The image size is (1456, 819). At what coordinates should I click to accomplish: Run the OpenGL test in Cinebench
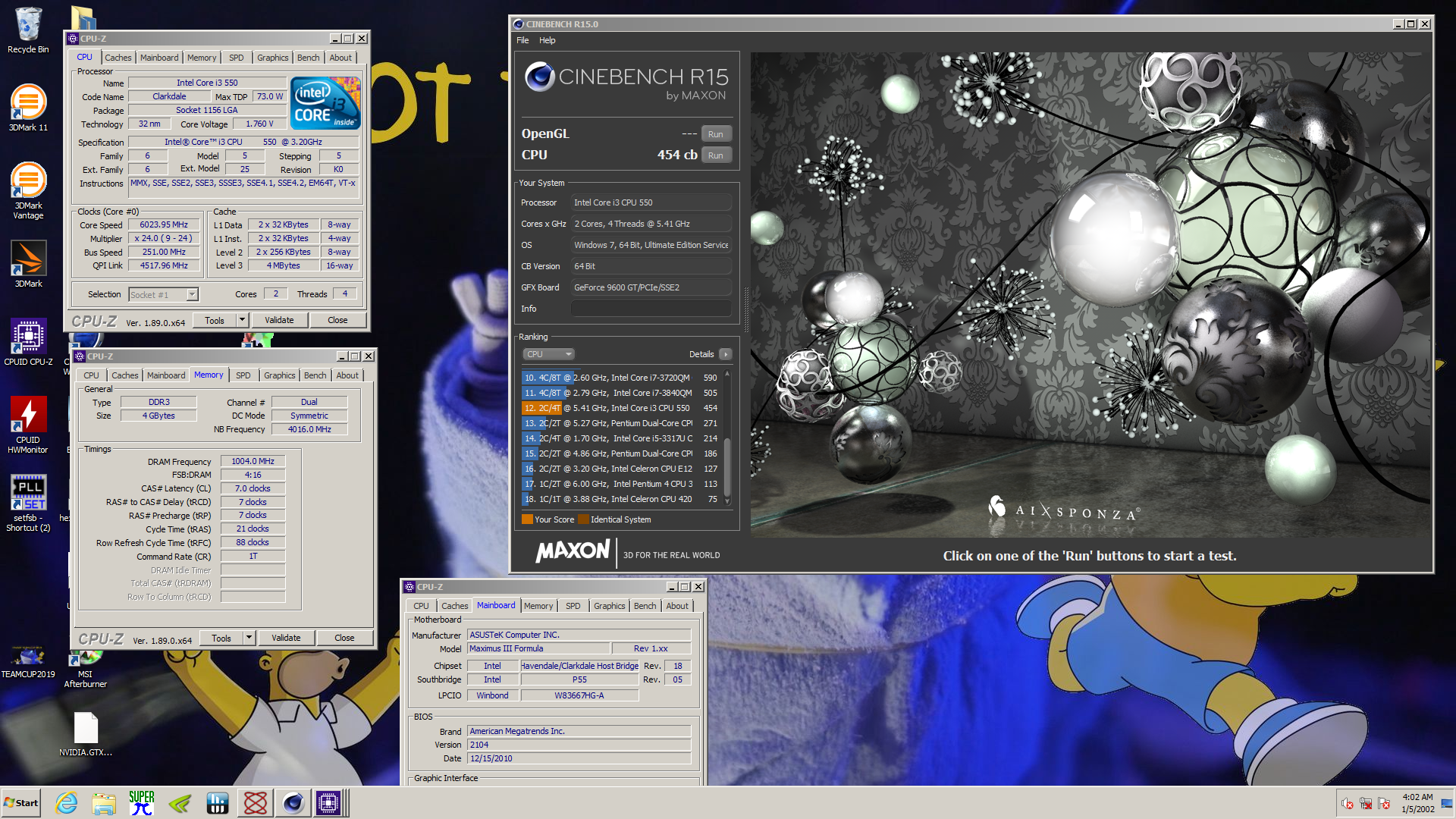tap(716, 134)
